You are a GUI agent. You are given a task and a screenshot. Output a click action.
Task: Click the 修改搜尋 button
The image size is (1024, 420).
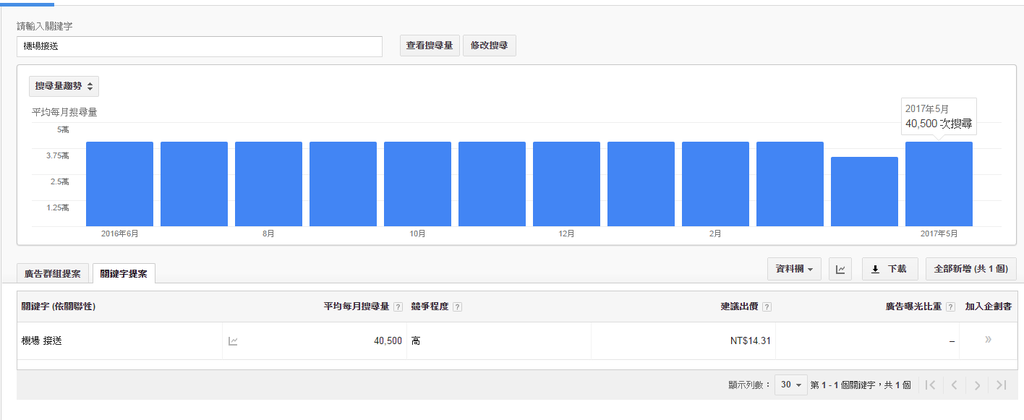point(489,46)
